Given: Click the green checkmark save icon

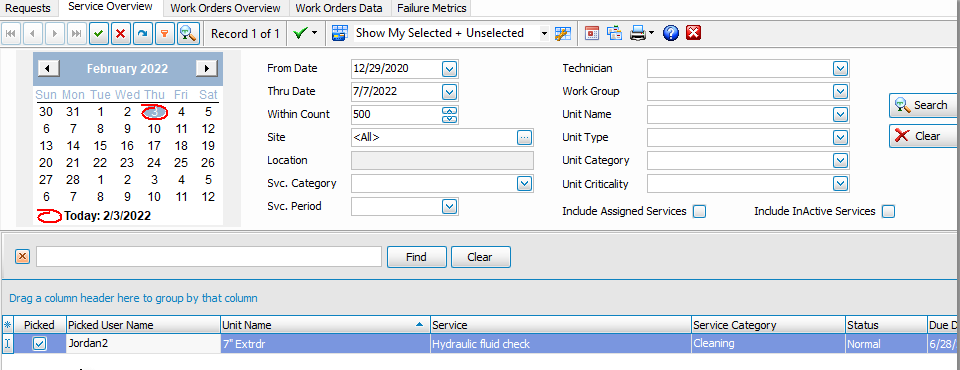Looking at the screenshot, I should point(98,34).
